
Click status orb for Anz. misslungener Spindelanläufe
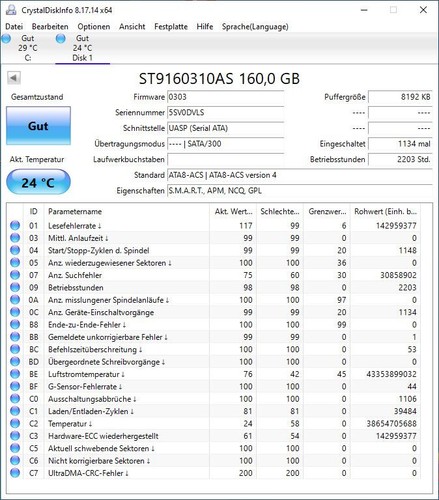pyautogui.click(x=15, y=300)
